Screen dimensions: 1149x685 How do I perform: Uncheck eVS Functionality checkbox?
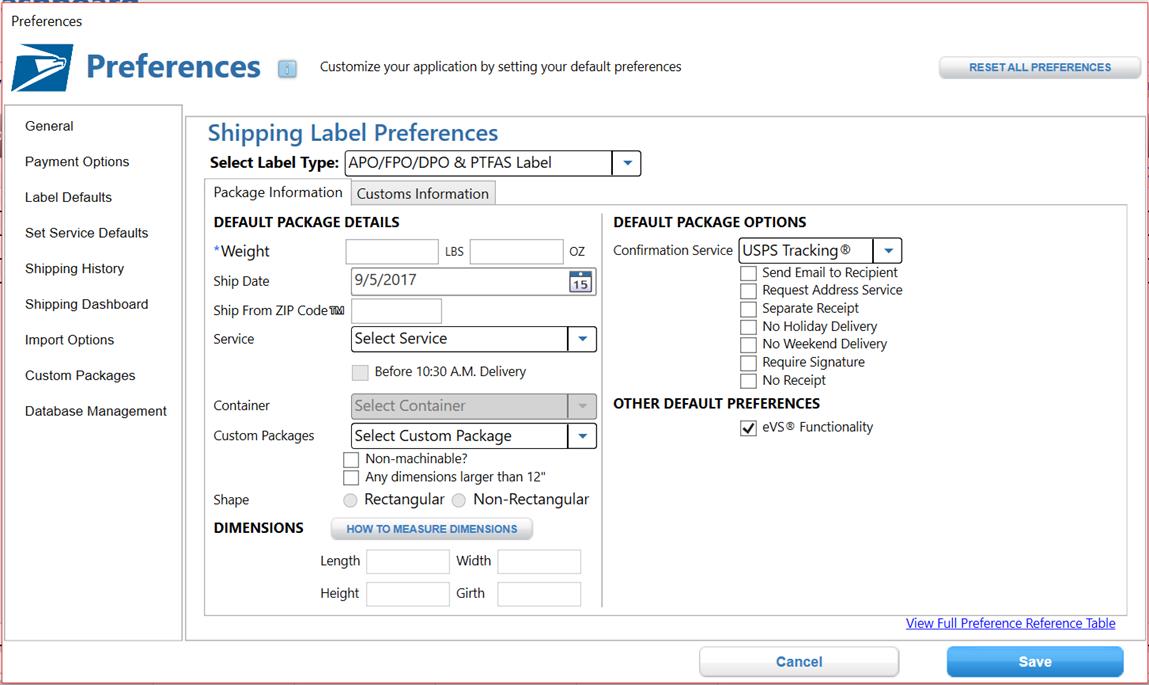(748, 428)
